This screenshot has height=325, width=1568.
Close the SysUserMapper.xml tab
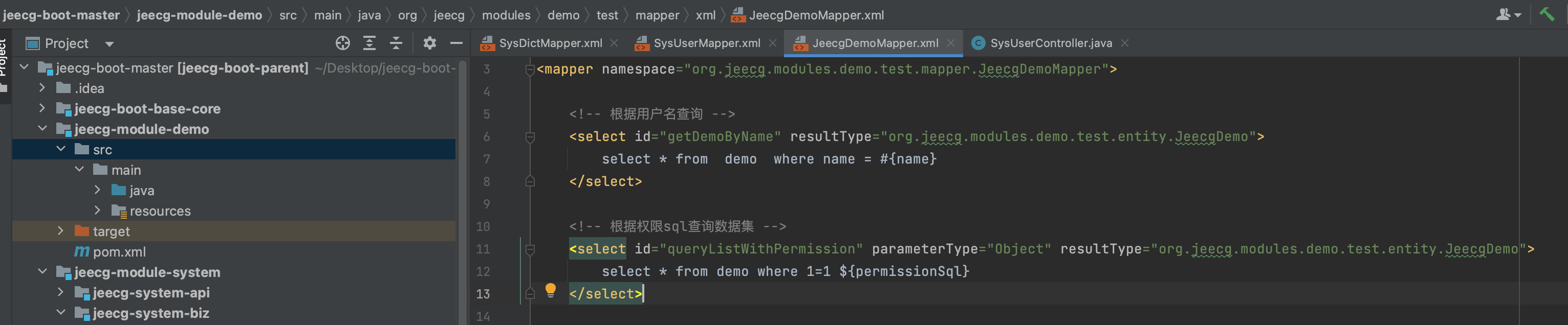(772, 43)
